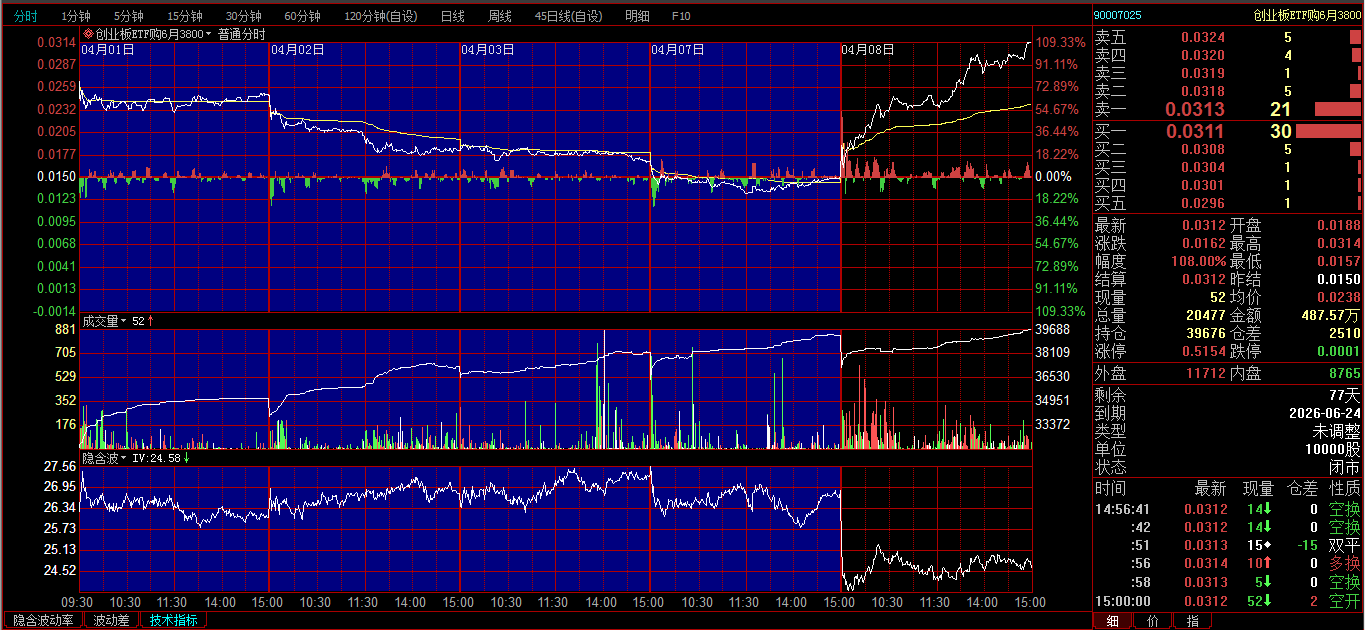The width and height of the screenshot is (1365, 630).
Task: Toggle the 价 price distribution tab
Action: [x=1152, y=621]
